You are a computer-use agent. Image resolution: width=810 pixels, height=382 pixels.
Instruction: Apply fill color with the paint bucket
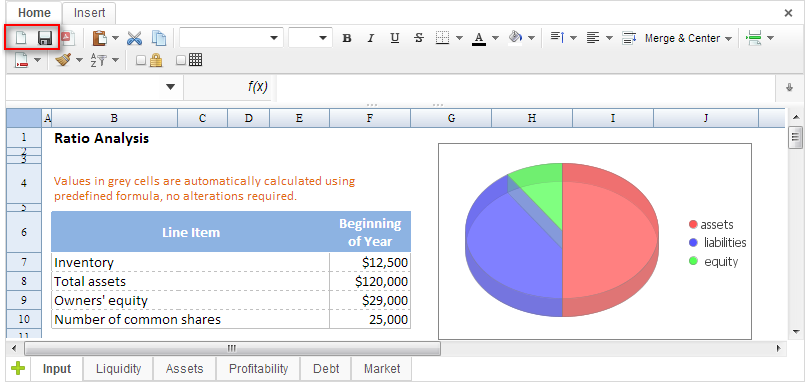point(515,38)
